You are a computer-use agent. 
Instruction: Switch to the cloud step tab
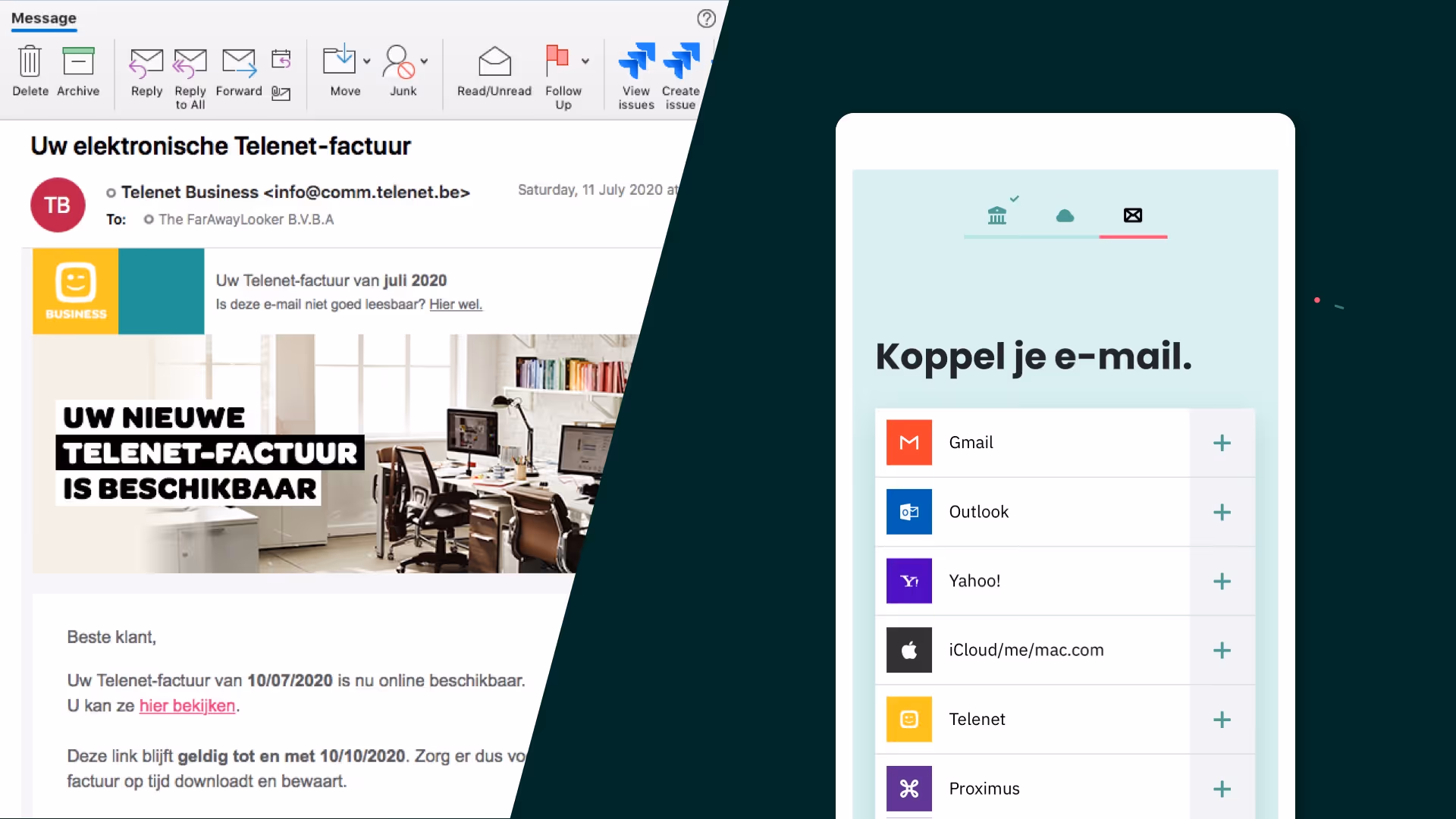point(1065,216)
